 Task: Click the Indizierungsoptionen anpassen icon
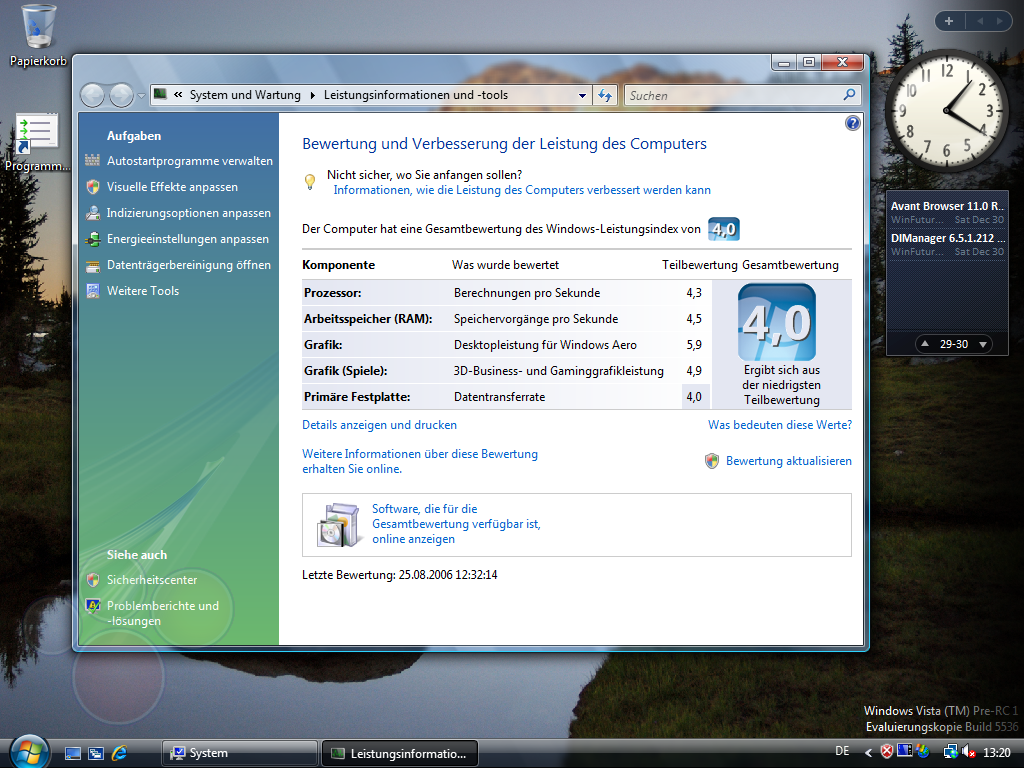(93, 213)
